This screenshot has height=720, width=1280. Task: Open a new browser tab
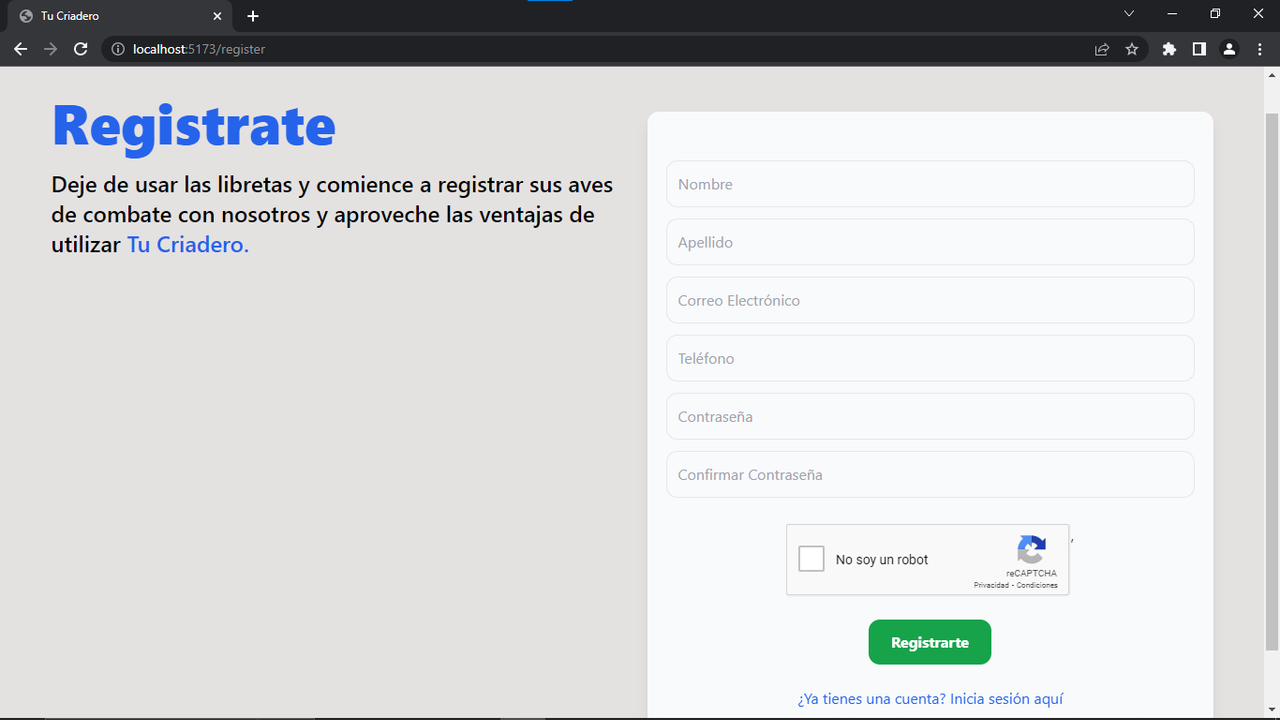(x=252, y=16)
